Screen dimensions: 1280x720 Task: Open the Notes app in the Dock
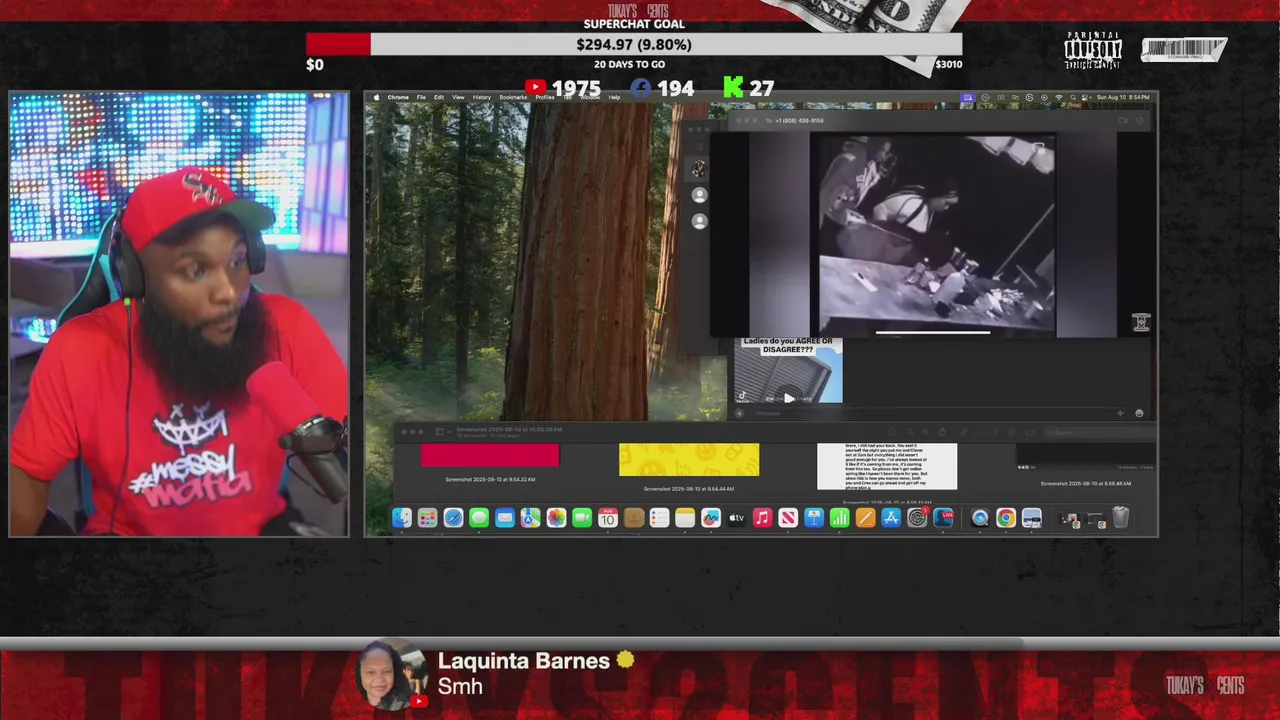click(x=685, y=517)
